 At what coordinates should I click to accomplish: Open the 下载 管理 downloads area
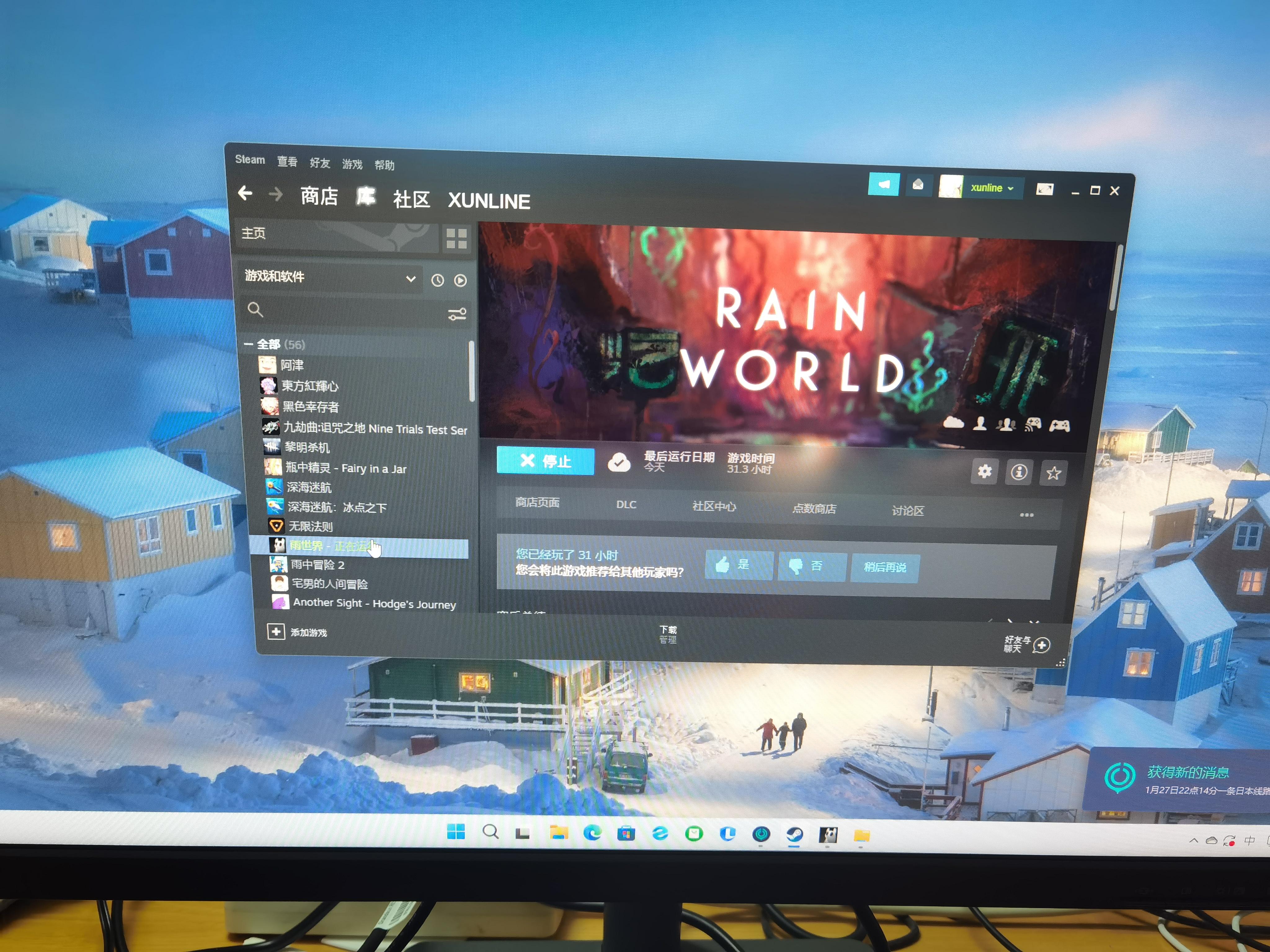pyautogui.click(x=668, y=635)
